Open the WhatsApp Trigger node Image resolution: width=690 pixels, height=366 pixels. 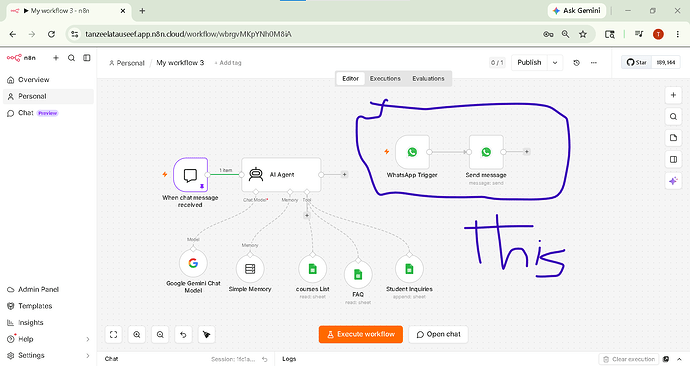coord(412,152)
